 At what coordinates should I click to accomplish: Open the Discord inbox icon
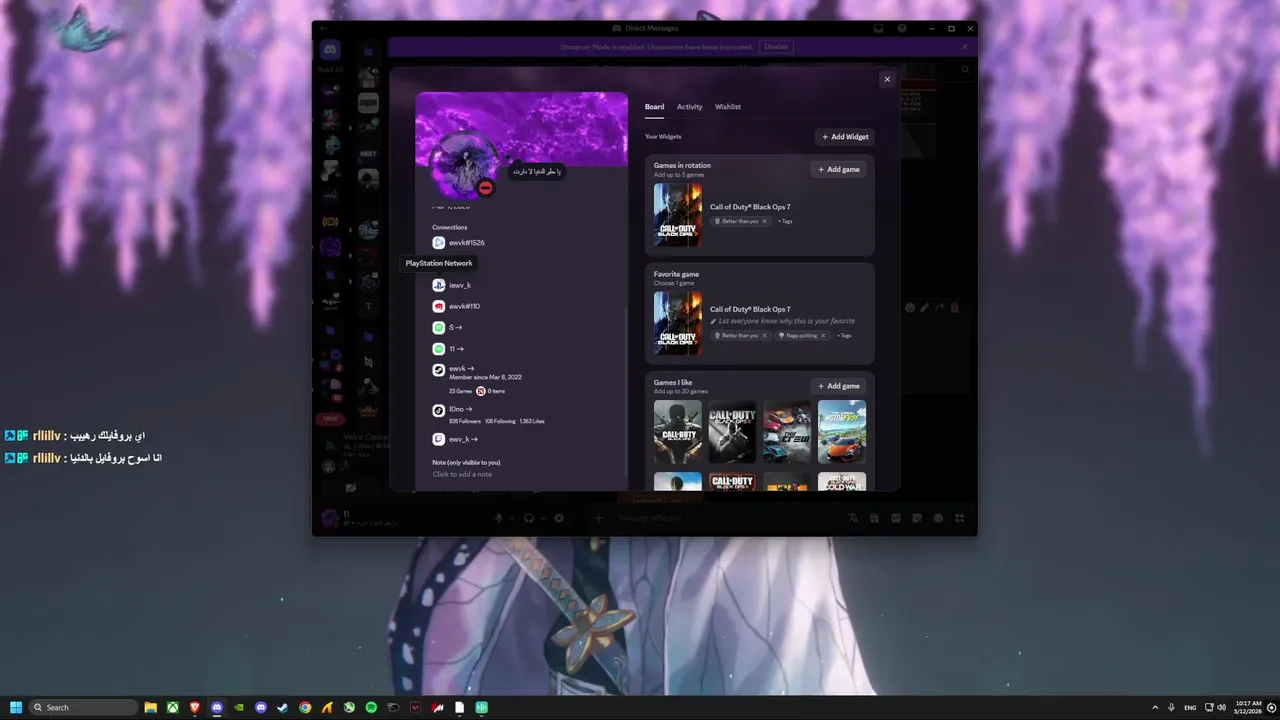coord(879,29)
